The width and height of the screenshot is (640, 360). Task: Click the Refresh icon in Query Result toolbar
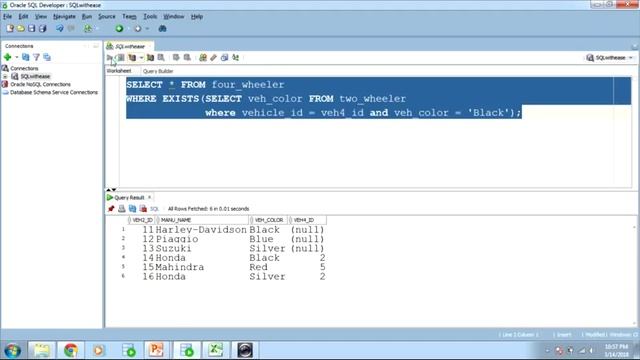coord(132,209)
